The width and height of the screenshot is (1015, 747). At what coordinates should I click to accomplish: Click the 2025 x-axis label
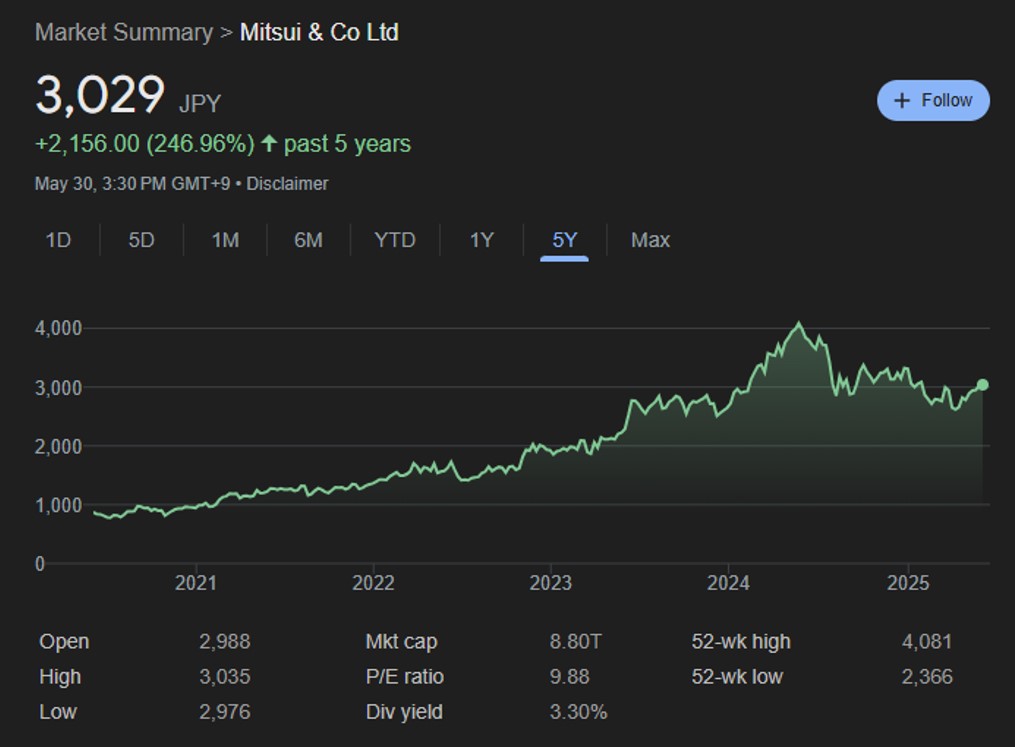click(908, 583)
